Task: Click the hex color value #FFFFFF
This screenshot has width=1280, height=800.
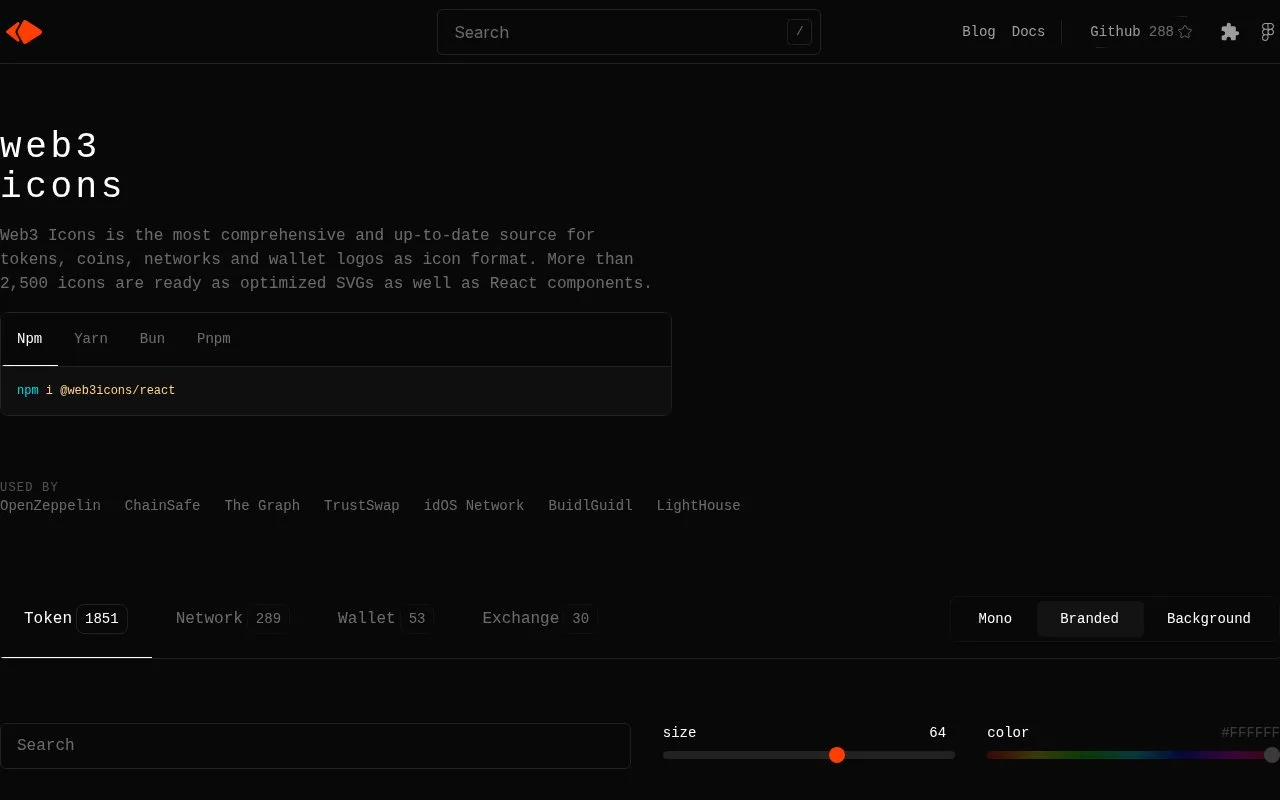Action: (x=1250, y=733)
